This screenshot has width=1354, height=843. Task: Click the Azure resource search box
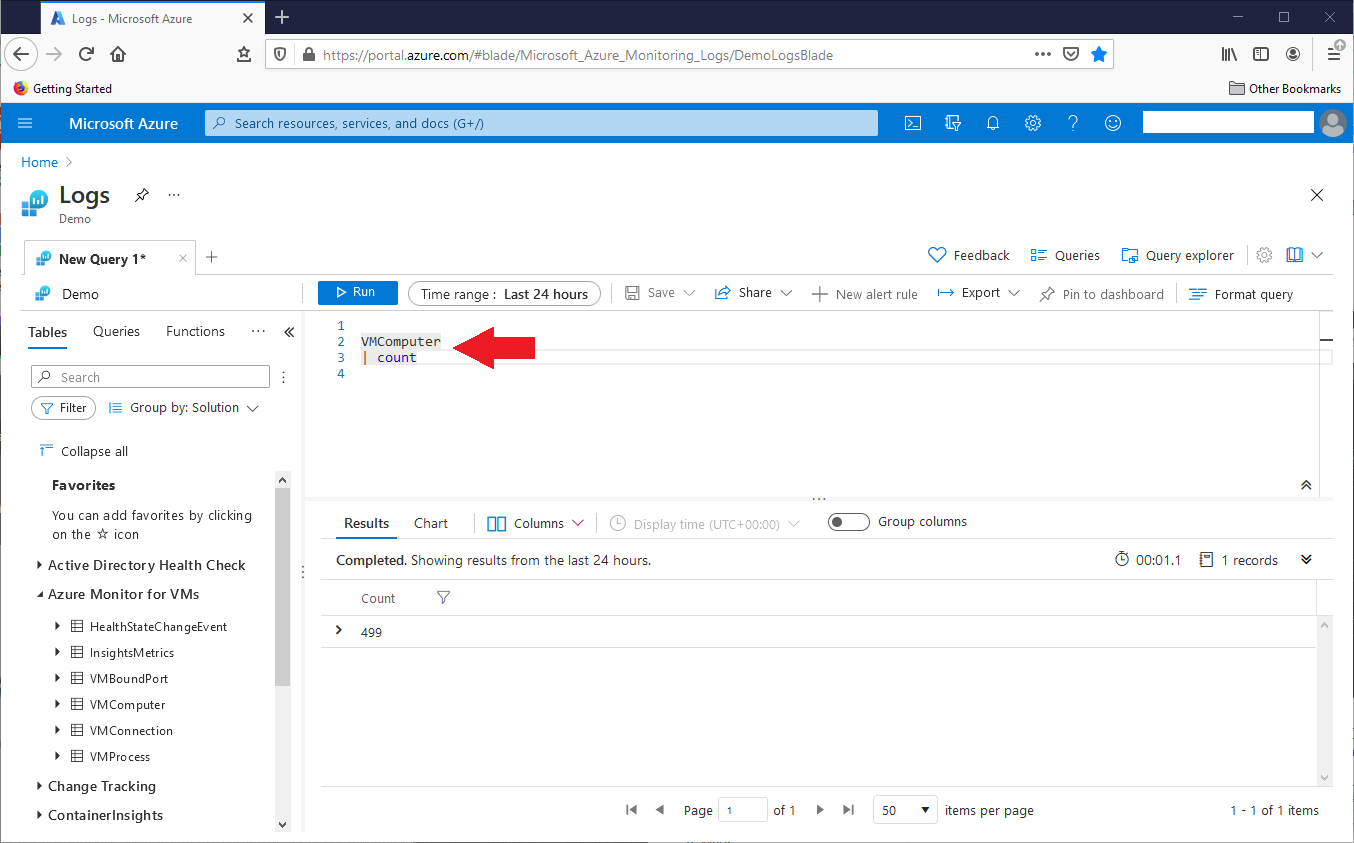click(x=541, y=123)
